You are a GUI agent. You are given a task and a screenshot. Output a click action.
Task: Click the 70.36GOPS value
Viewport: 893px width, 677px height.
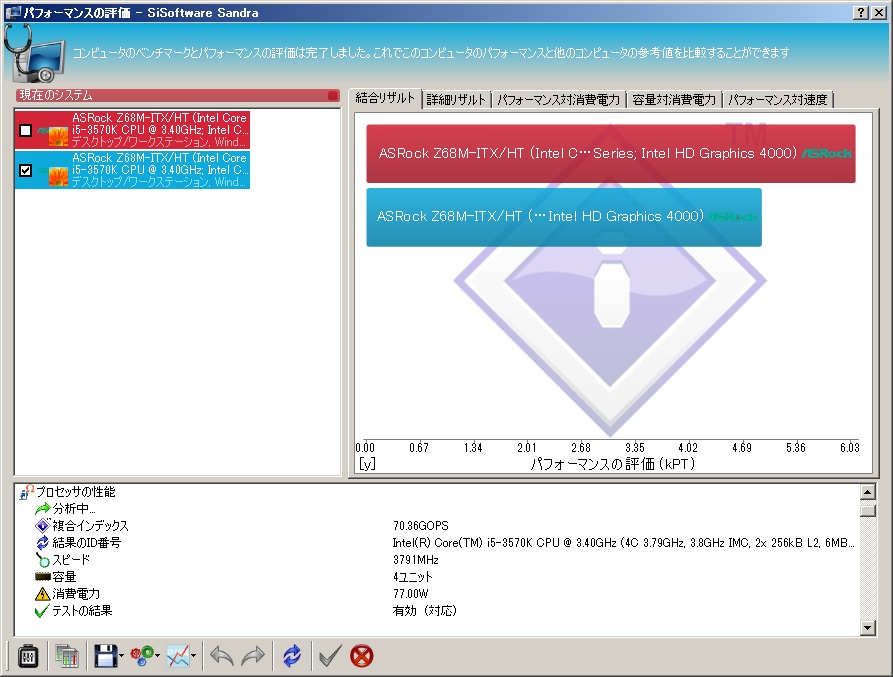[x=421, y=526]
